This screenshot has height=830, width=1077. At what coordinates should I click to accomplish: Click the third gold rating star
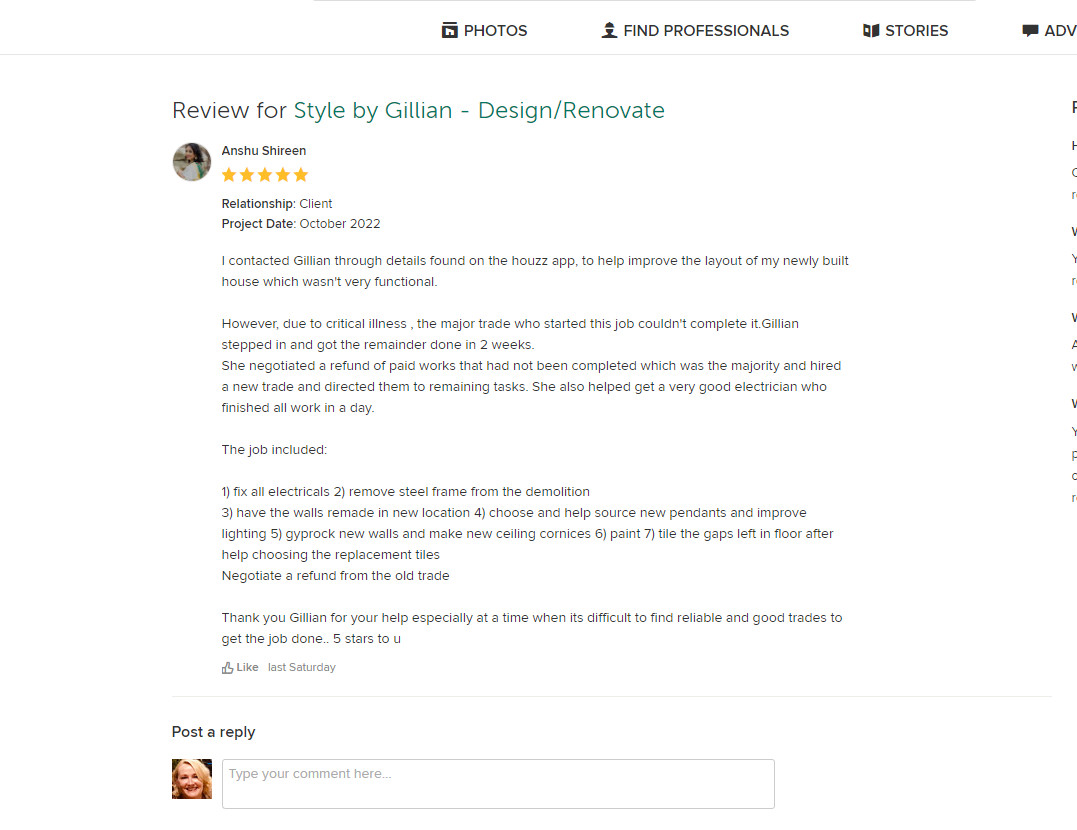pos(265,175)
